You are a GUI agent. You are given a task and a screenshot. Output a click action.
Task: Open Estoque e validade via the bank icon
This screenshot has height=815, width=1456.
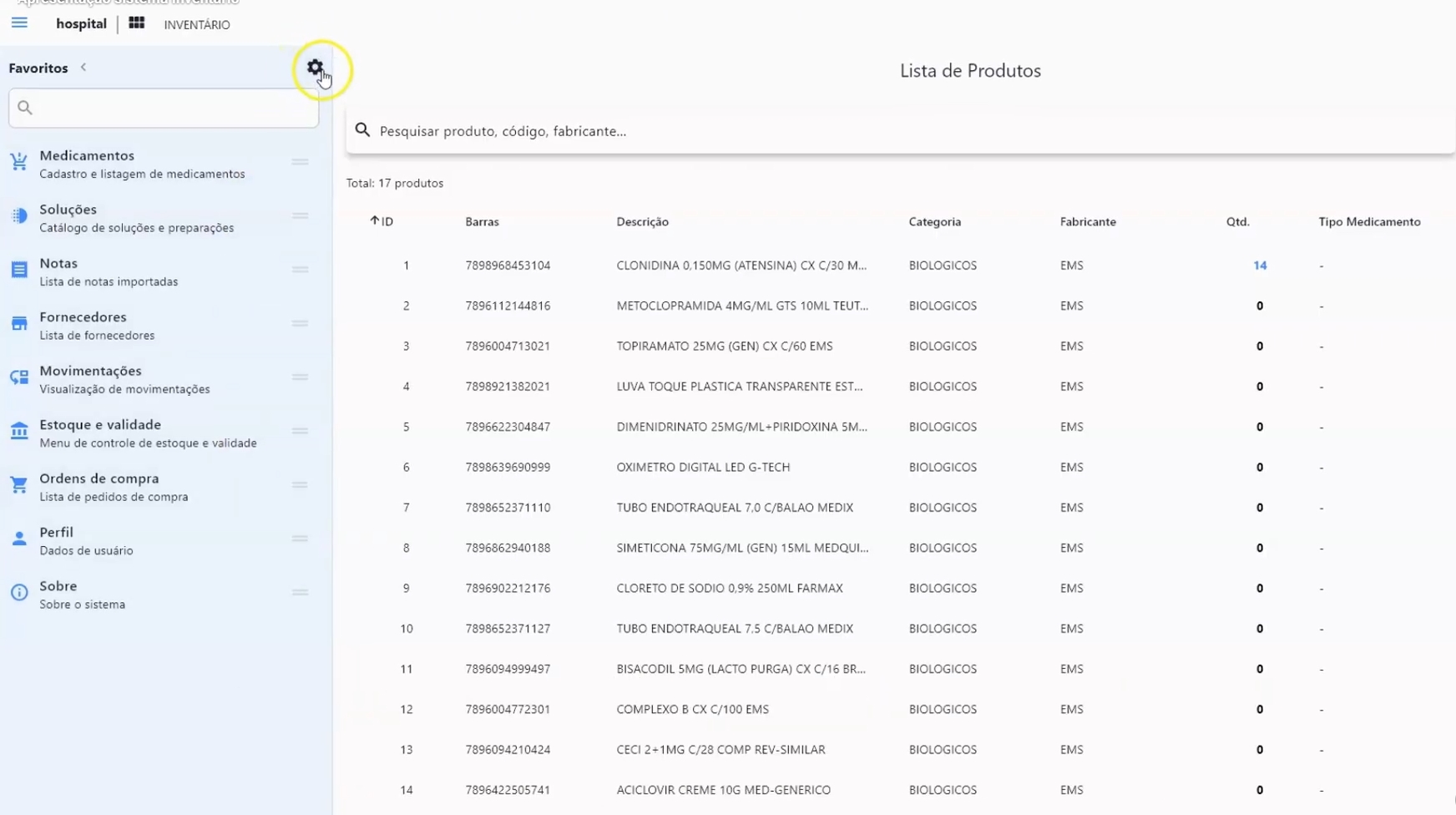tap(18, 430)
